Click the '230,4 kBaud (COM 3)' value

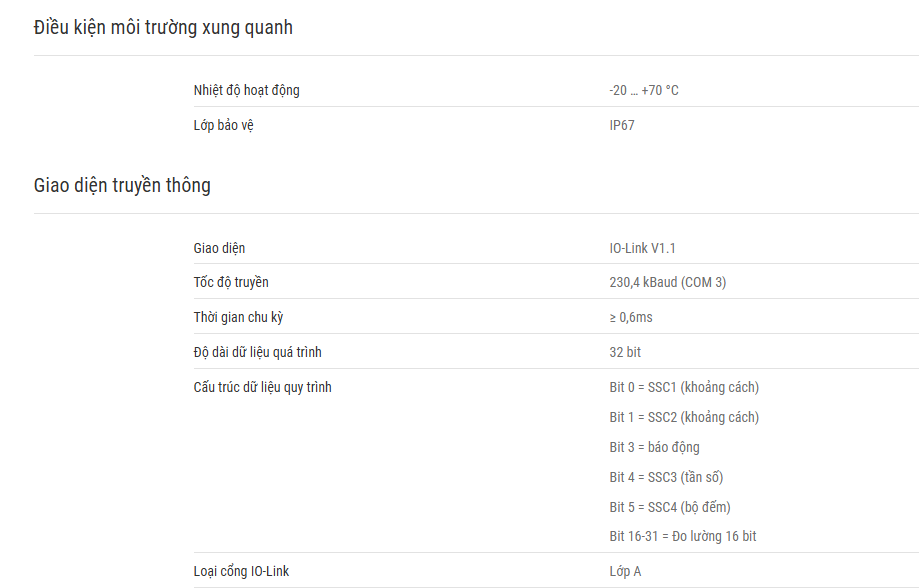coord(668,283)
